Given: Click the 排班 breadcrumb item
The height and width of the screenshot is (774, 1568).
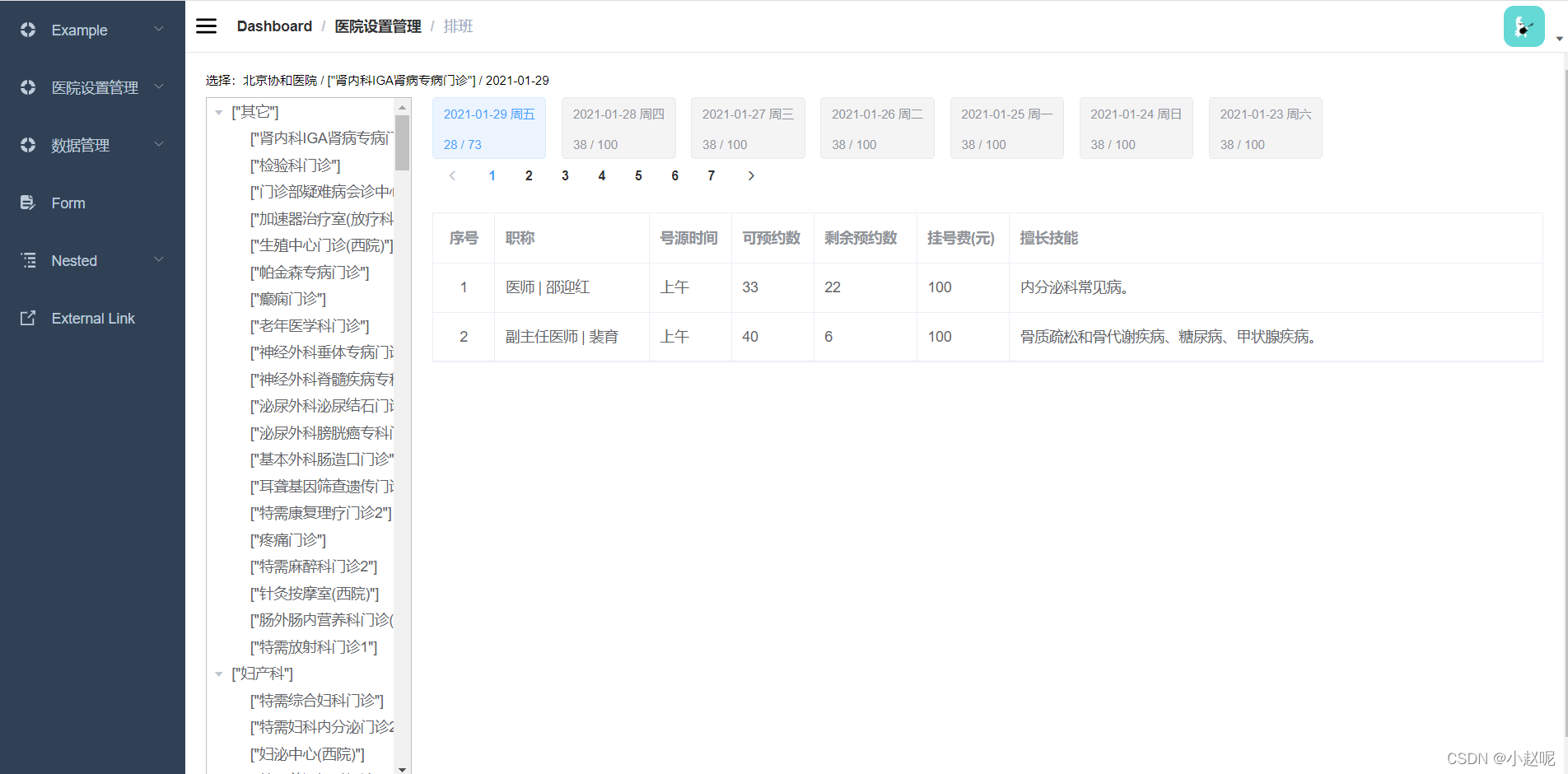Looking at the screenshot, I should pyautogui.click(x=459, y=26).
